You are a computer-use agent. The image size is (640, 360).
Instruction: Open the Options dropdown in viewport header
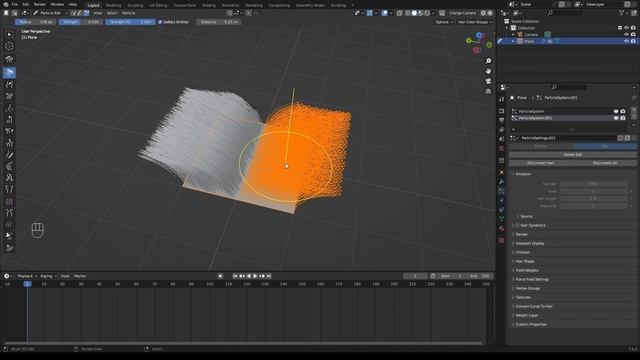[x=444, y=22]
